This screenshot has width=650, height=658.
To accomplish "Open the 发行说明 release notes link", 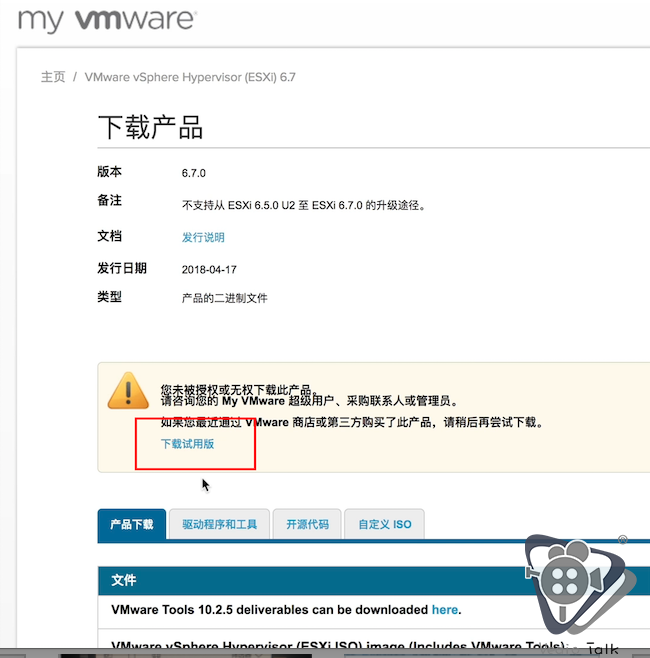I will click(x=203, y=238).
